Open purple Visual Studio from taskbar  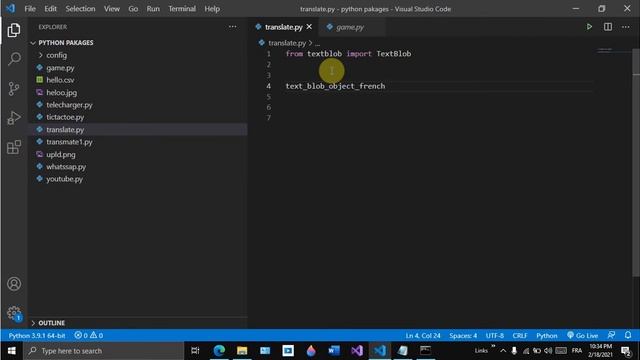357,351
